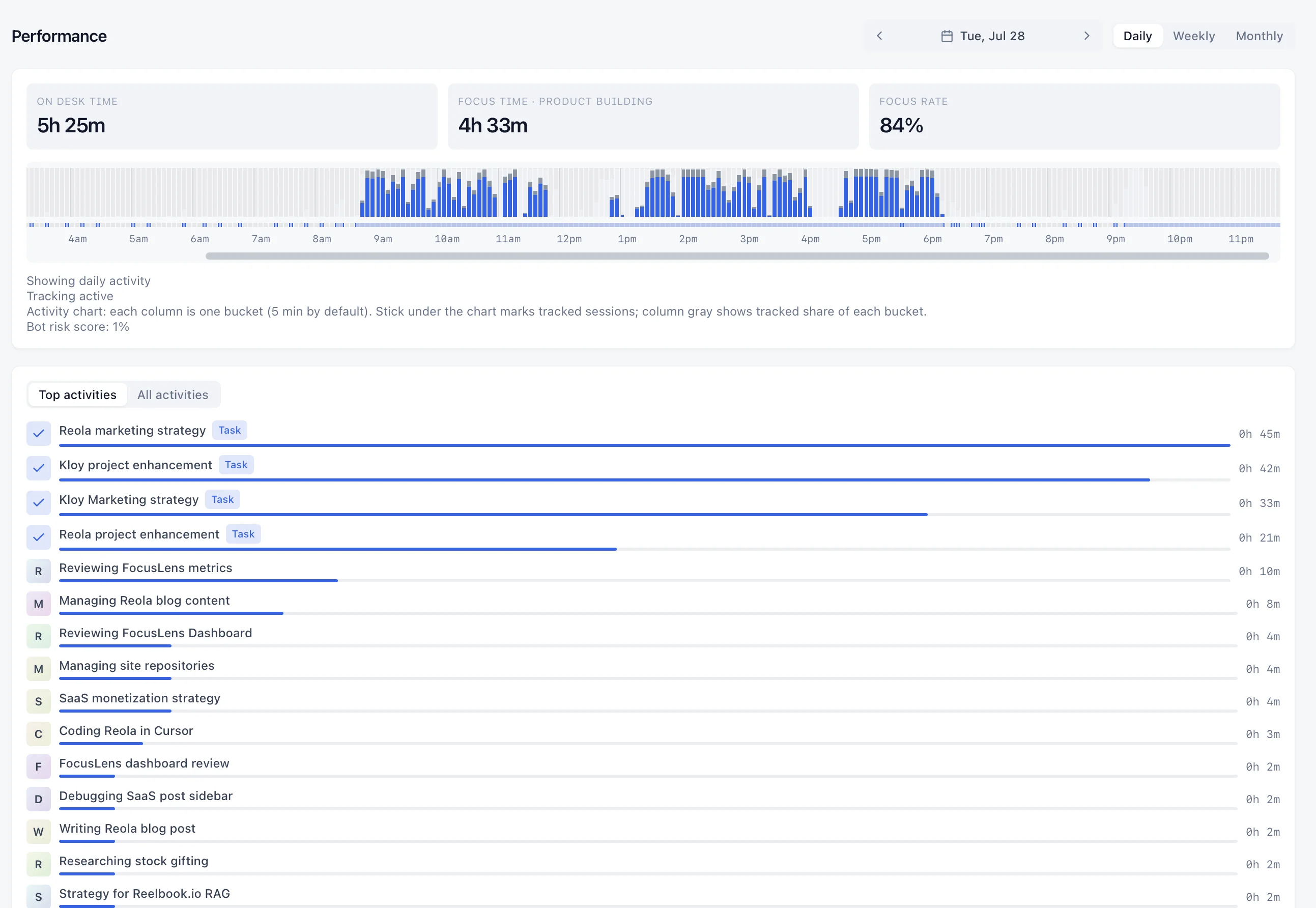The image size is (1316, 908).
Task: Click the Focus Rate 84% card
Action: coord(1074,117)
